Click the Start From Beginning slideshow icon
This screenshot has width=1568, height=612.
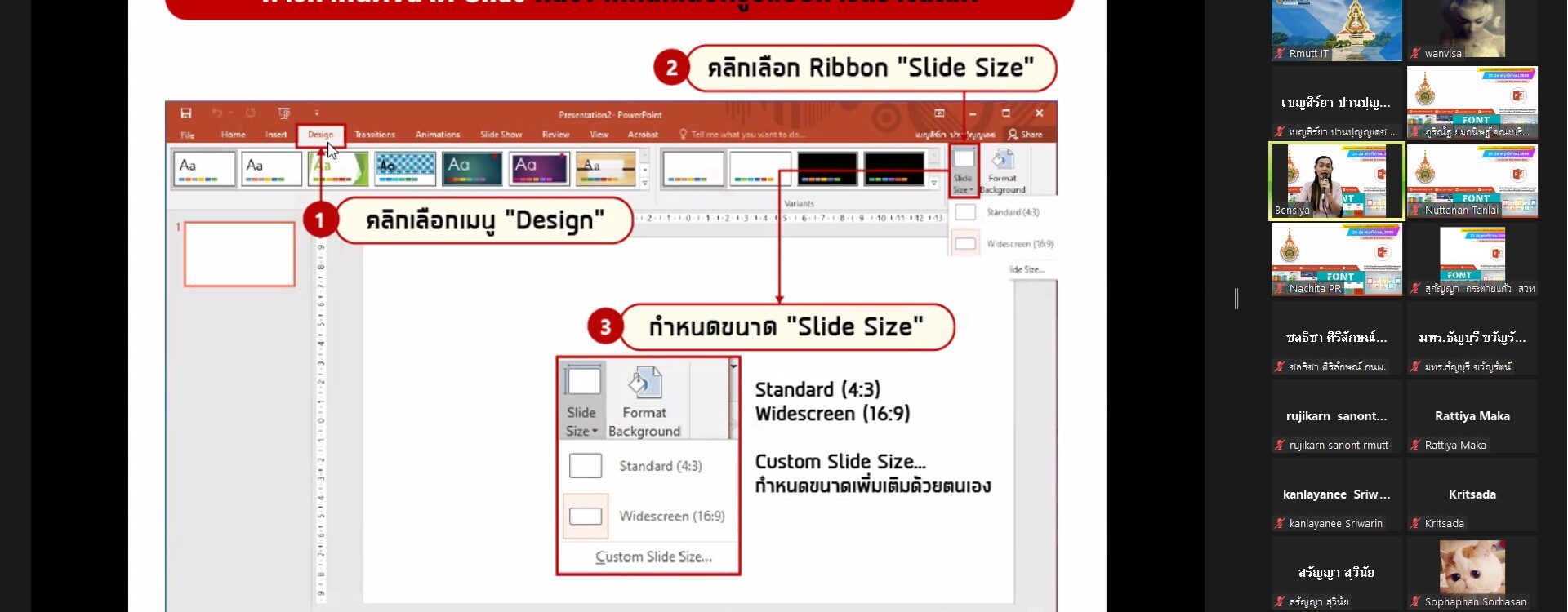coord(283,113)
